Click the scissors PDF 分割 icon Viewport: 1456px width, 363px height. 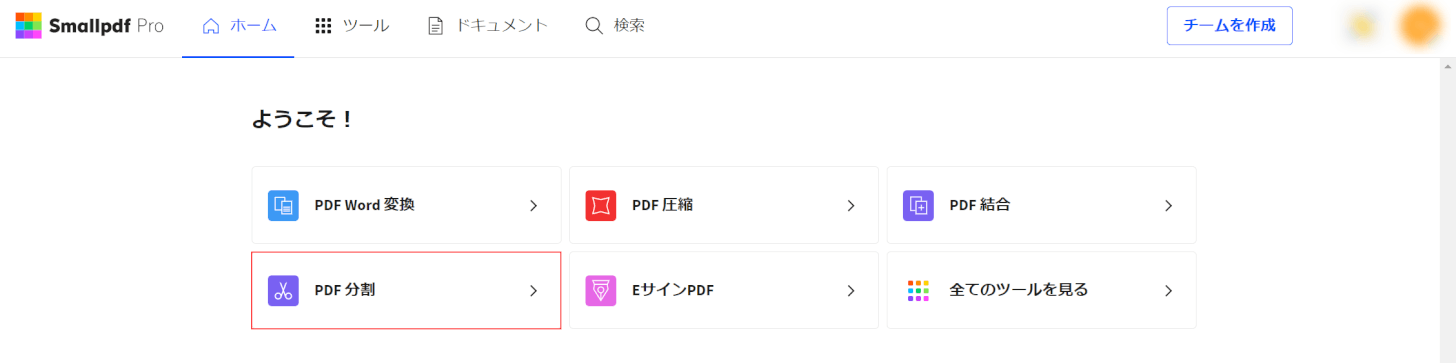pyautogui.click(x=284, y=290)
